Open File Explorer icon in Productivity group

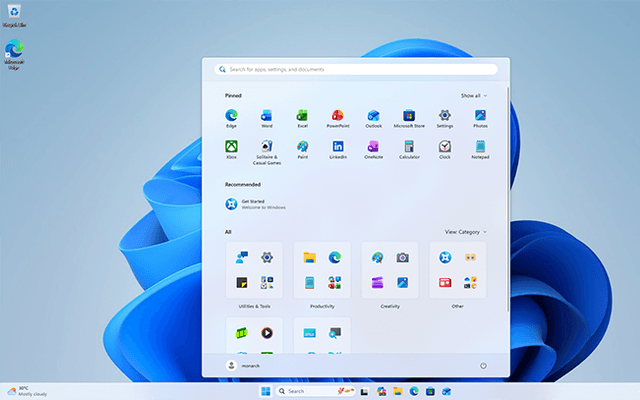(309, 257)
